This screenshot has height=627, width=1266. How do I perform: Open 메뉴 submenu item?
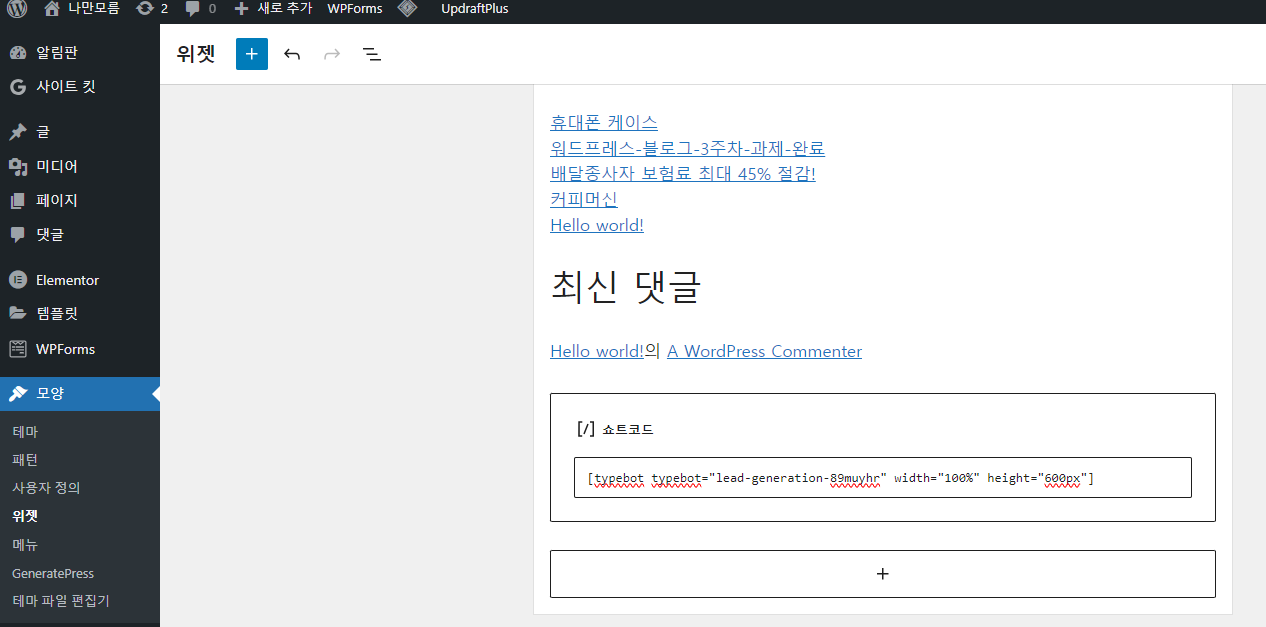tap(25, 545)
